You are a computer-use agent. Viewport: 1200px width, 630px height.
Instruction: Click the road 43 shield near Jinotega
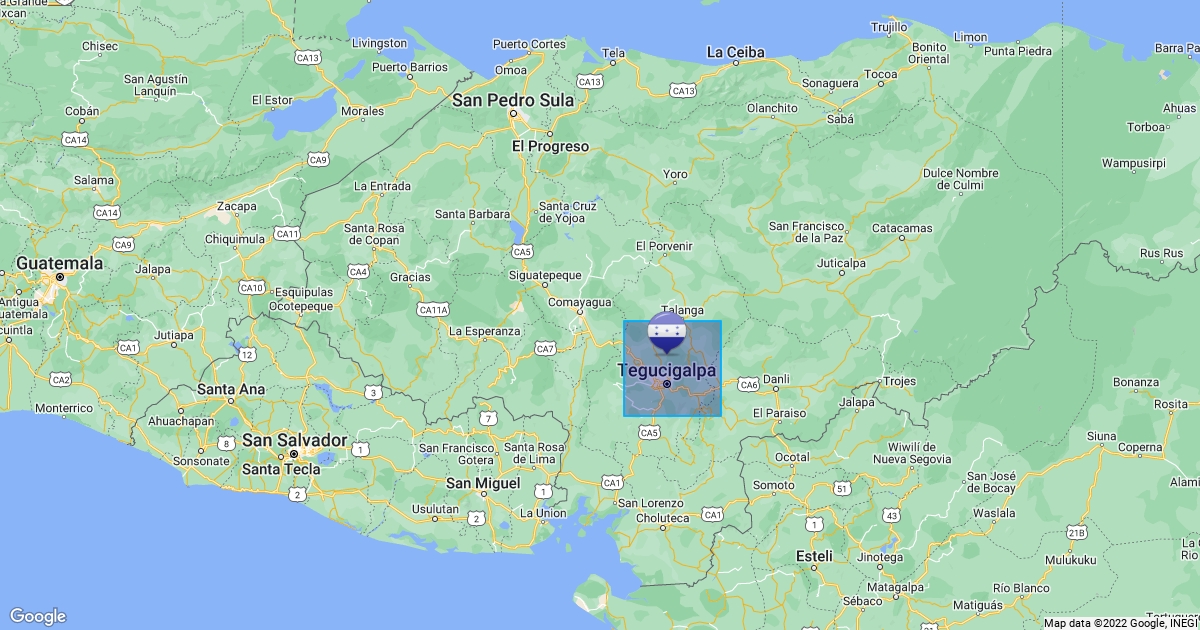point(890,514)
